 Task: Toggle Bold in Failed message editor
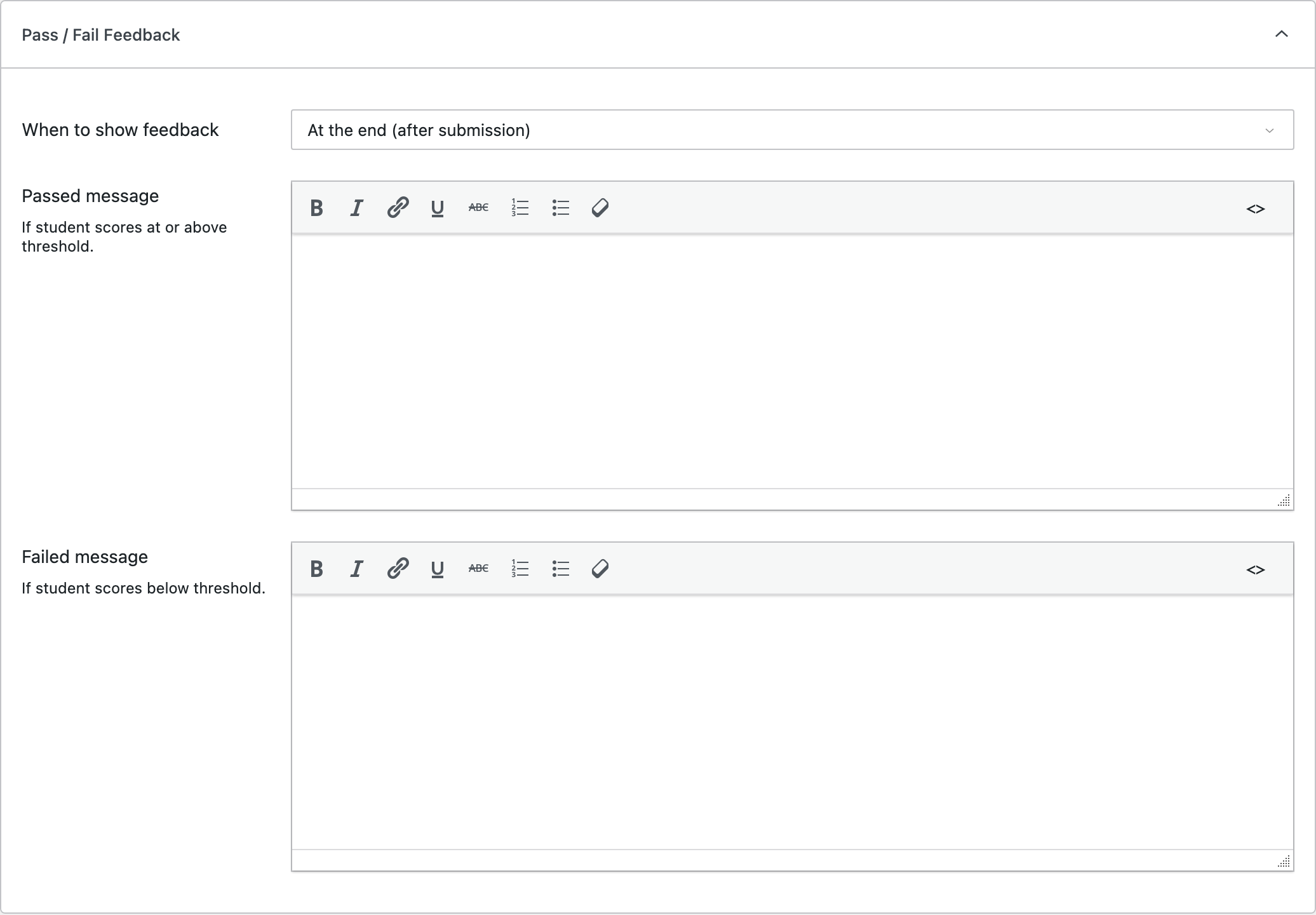(316, 569)
